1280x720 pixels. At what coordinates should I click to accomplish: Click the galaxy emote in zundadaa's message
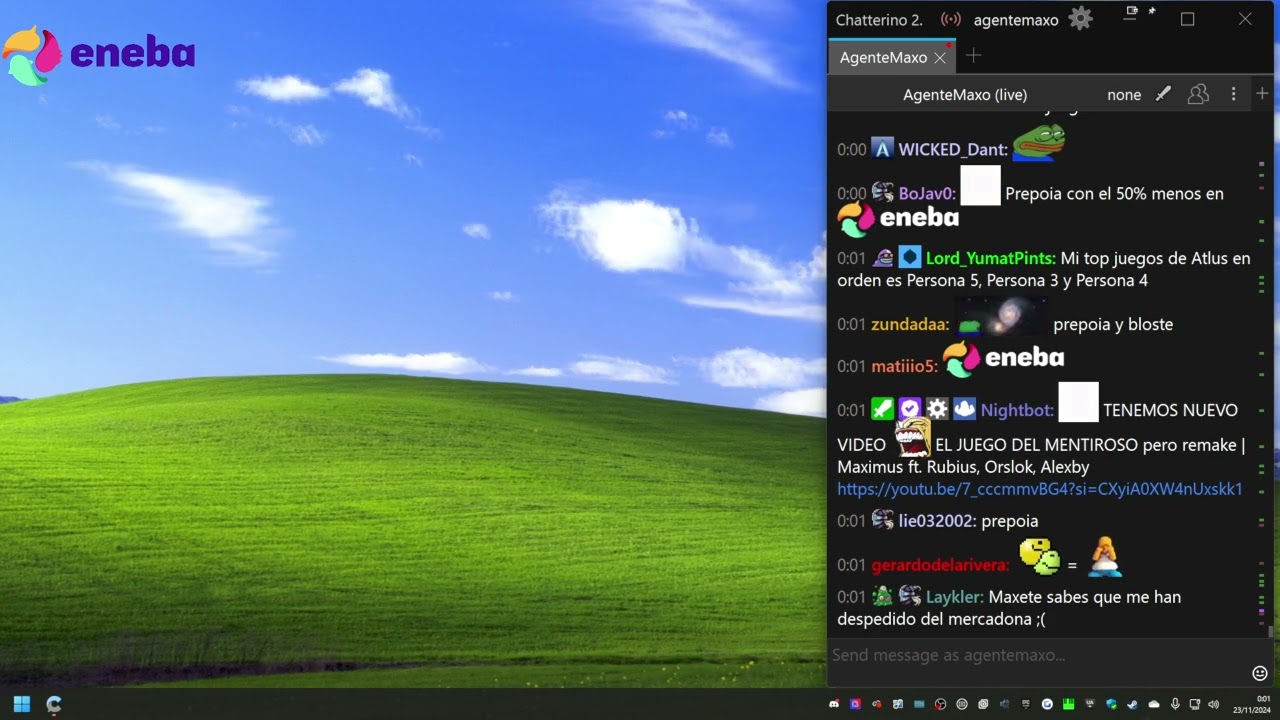coord(1001,317)
